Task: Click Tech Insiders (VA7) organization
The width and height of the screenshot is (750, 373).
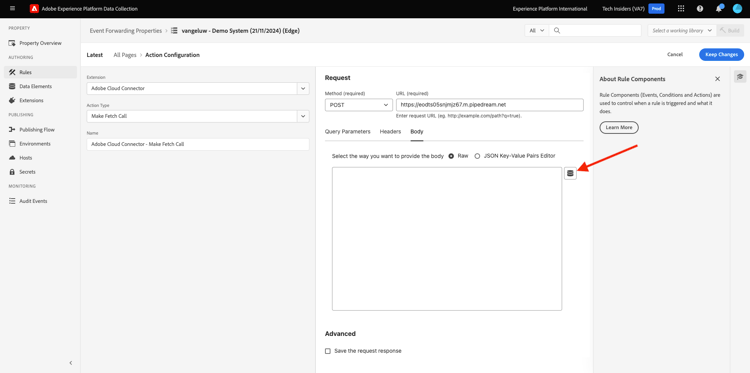Action: [x=623, y=9]
